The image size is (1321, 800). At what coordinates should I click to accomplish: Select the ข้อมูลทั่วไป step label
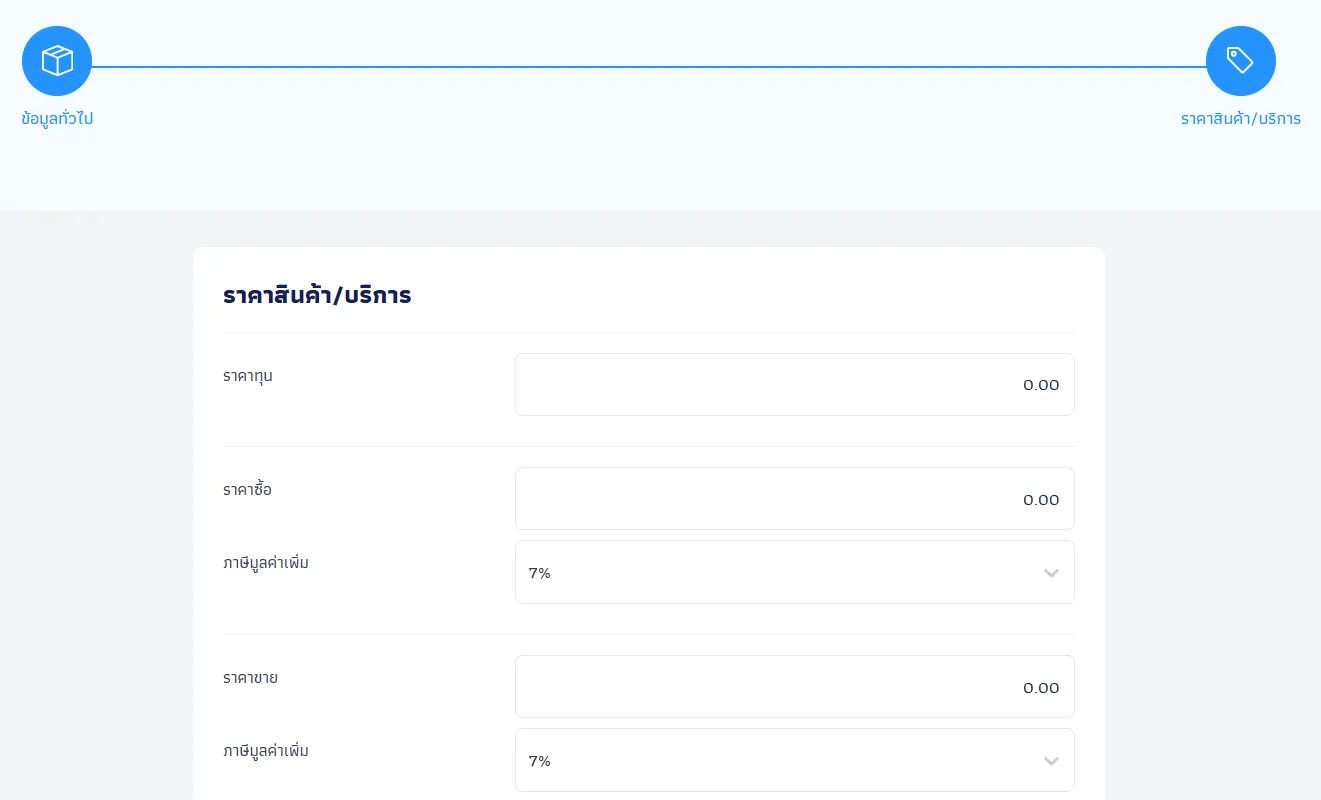pos(57,118)
